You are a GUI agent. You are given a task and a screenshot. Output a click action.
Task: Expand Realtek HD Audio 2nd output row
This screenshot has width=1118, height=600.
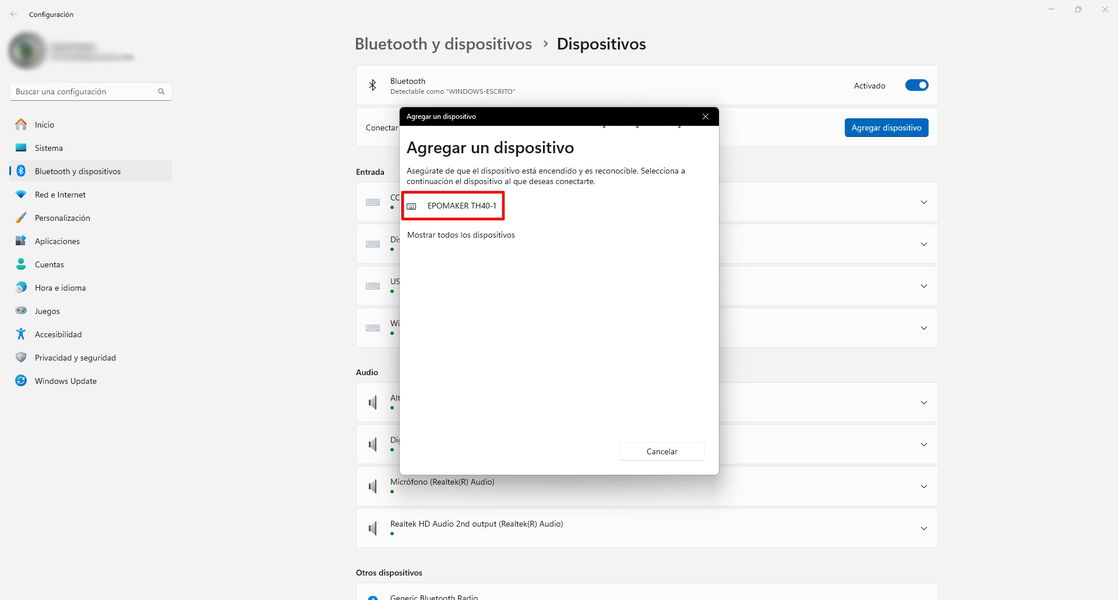923,529
